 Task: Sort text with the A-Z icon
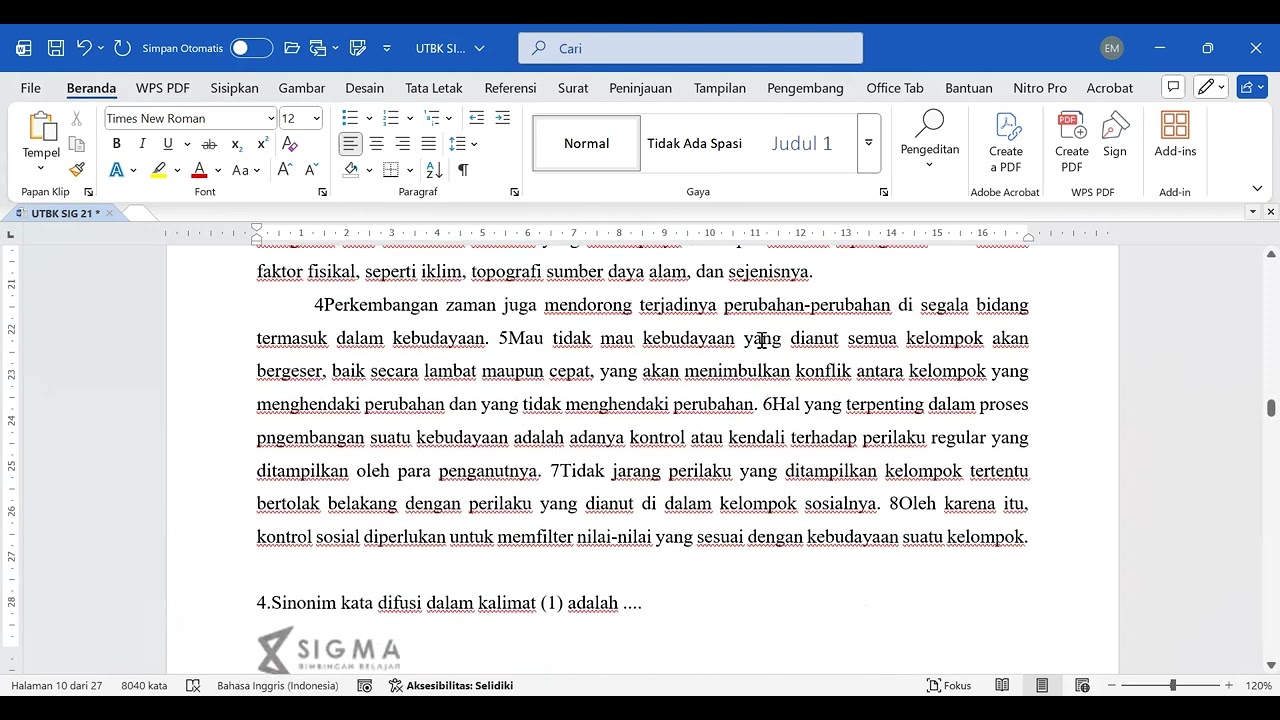coord(434,170)
